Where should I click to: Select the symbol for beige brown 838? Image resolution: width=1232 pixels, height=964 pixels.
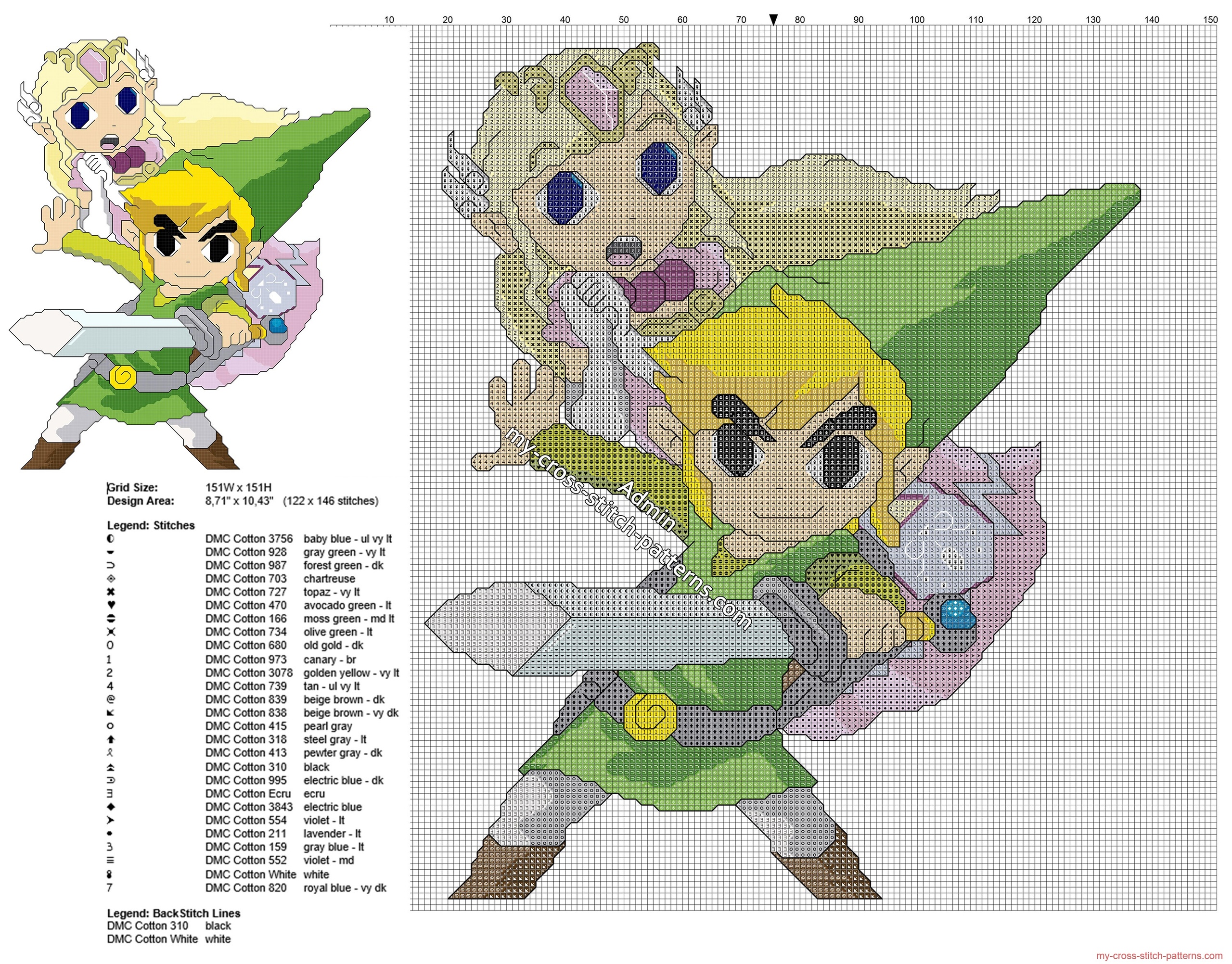110,713
